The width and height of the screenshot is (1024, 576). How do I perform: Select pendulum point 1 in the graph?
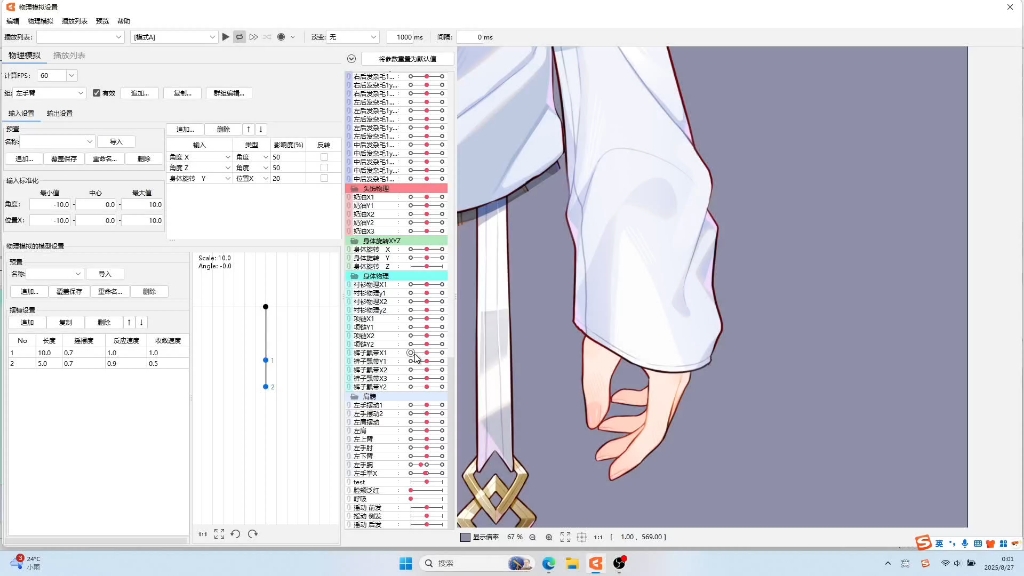pos(266,360)
